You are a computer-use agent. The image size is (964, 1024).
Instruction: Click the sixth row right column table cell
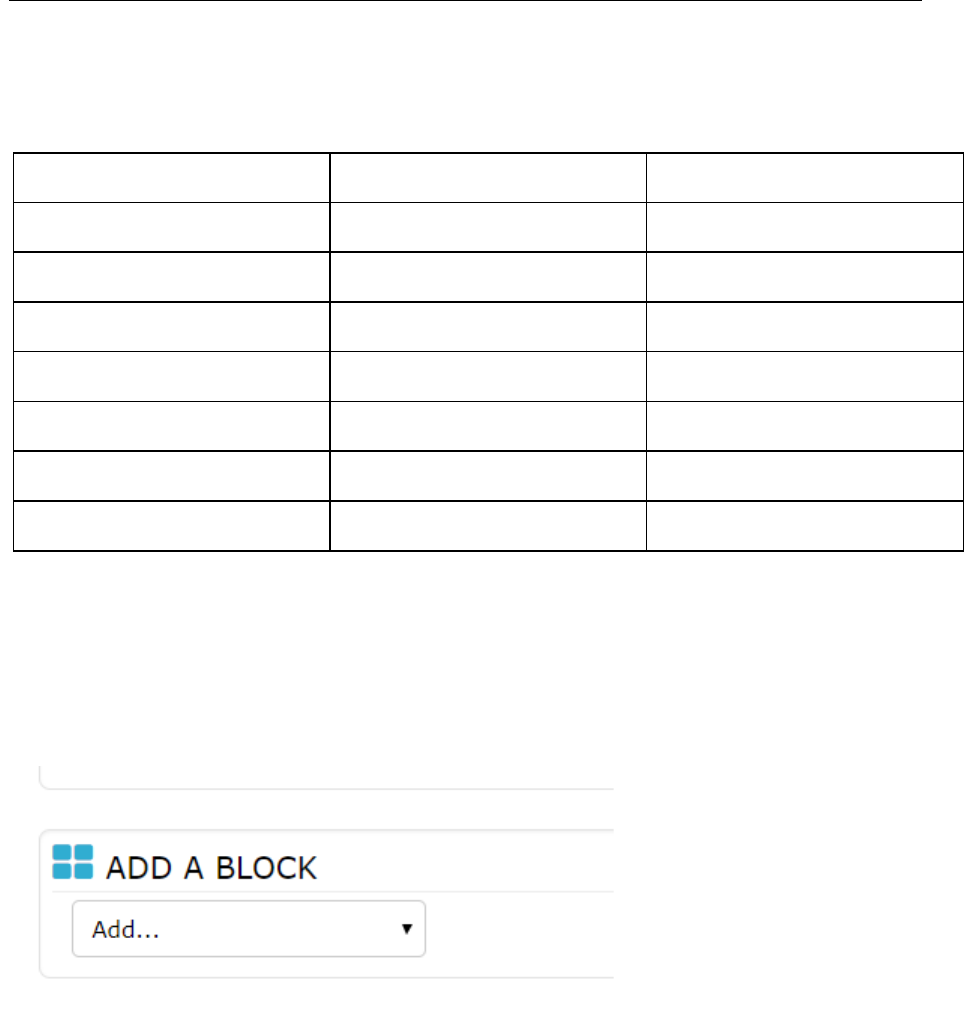click(805, 426)
